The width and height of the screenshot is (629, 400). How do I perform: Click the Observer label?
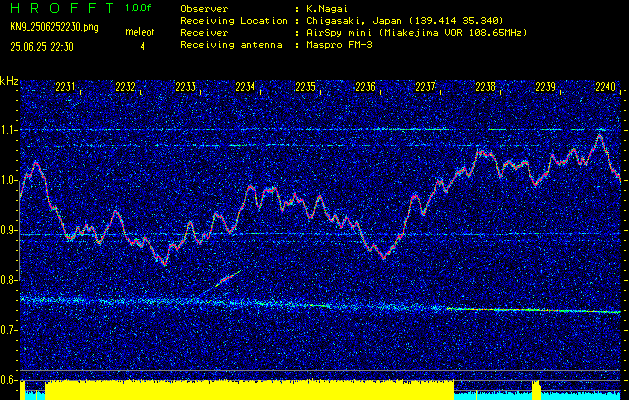click(x=204, y=8)
